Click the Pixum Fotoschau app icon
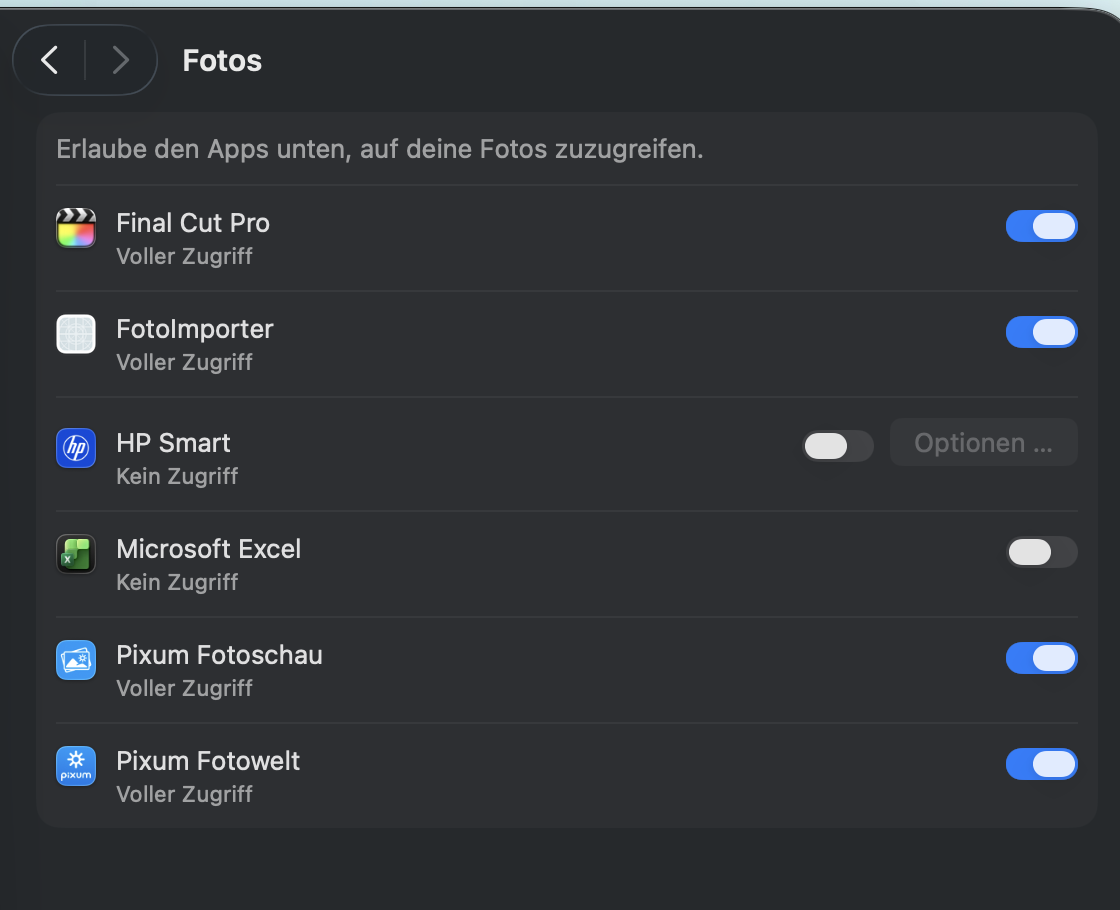The height and width of the screenshot is (910, 1120). coord(76,660)
